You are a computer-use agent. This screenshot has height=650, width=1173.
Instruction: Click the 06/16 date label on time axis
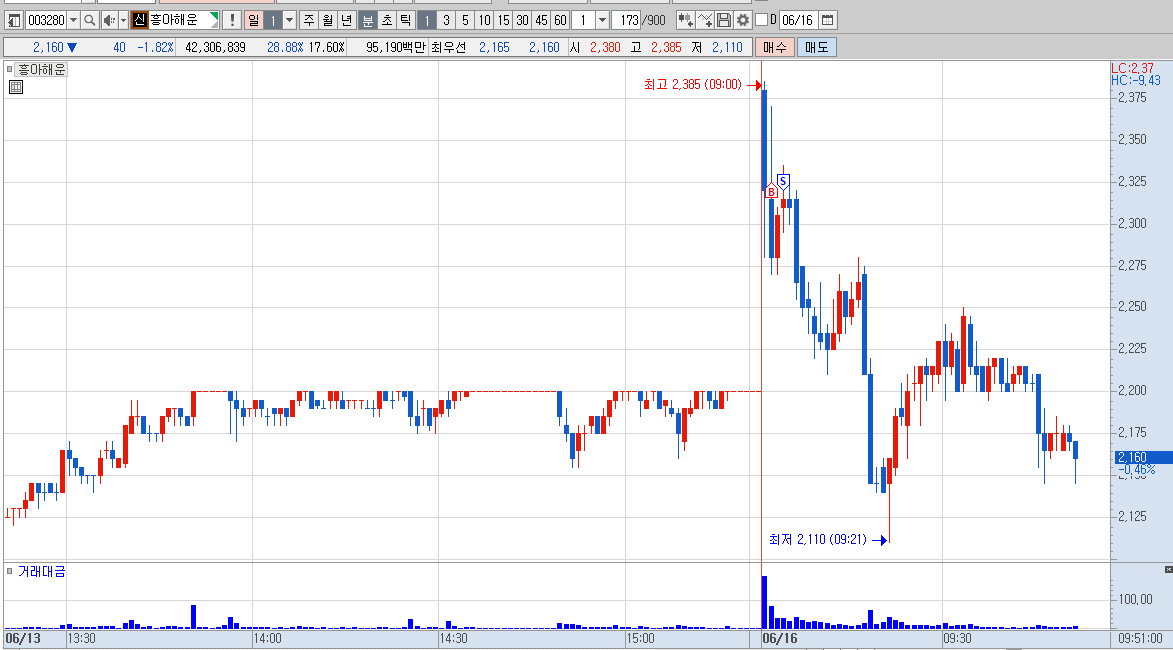point(780,638)
